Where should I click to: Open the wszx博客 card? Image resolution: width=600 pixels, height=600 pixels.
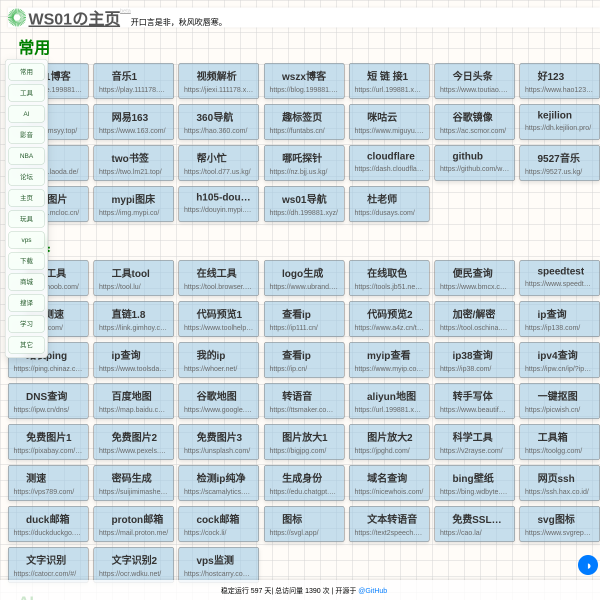click(x=304, y=81)
